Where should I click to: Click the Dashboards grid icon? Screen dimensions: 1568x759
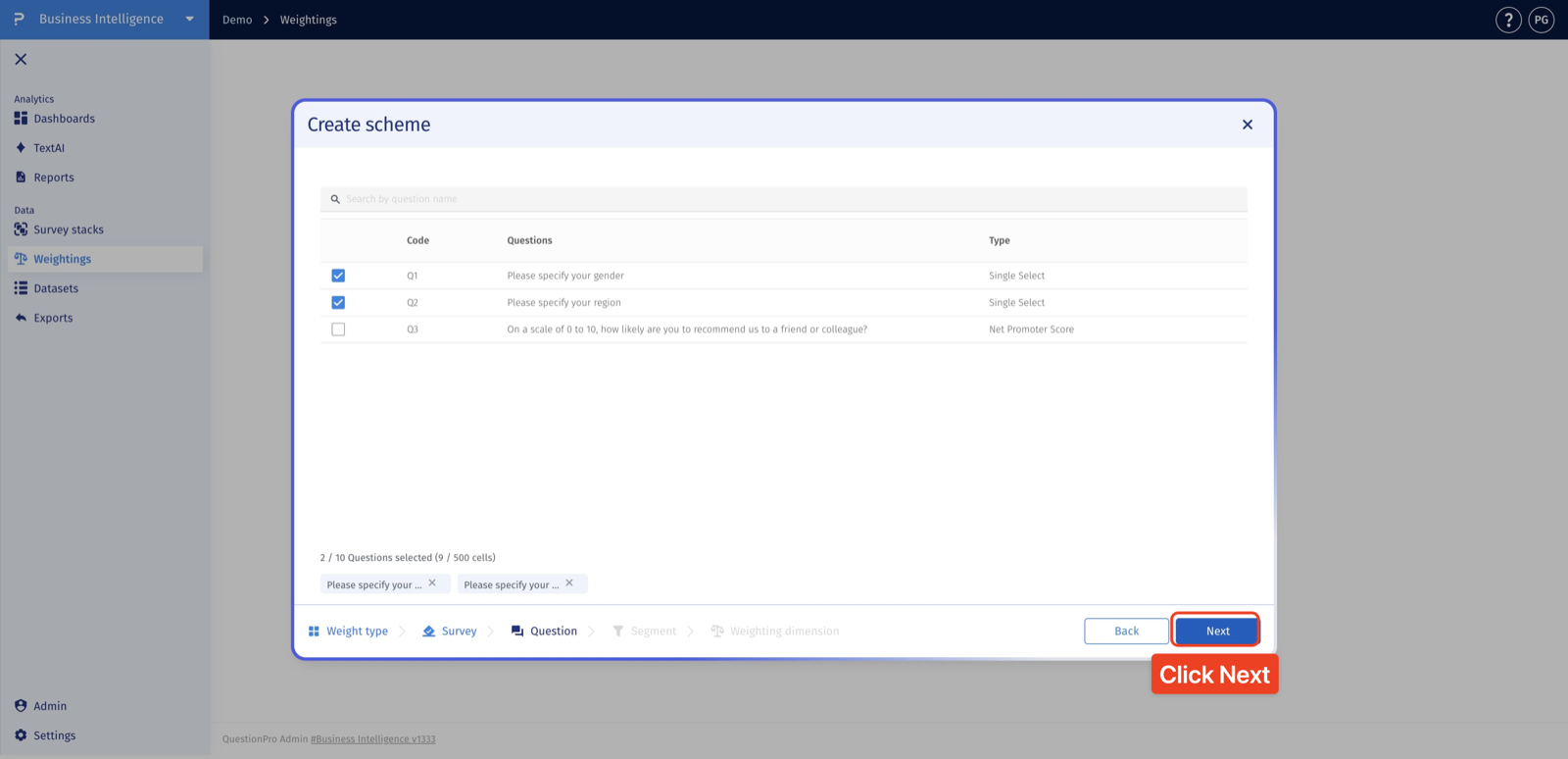[x=21, y=118]
